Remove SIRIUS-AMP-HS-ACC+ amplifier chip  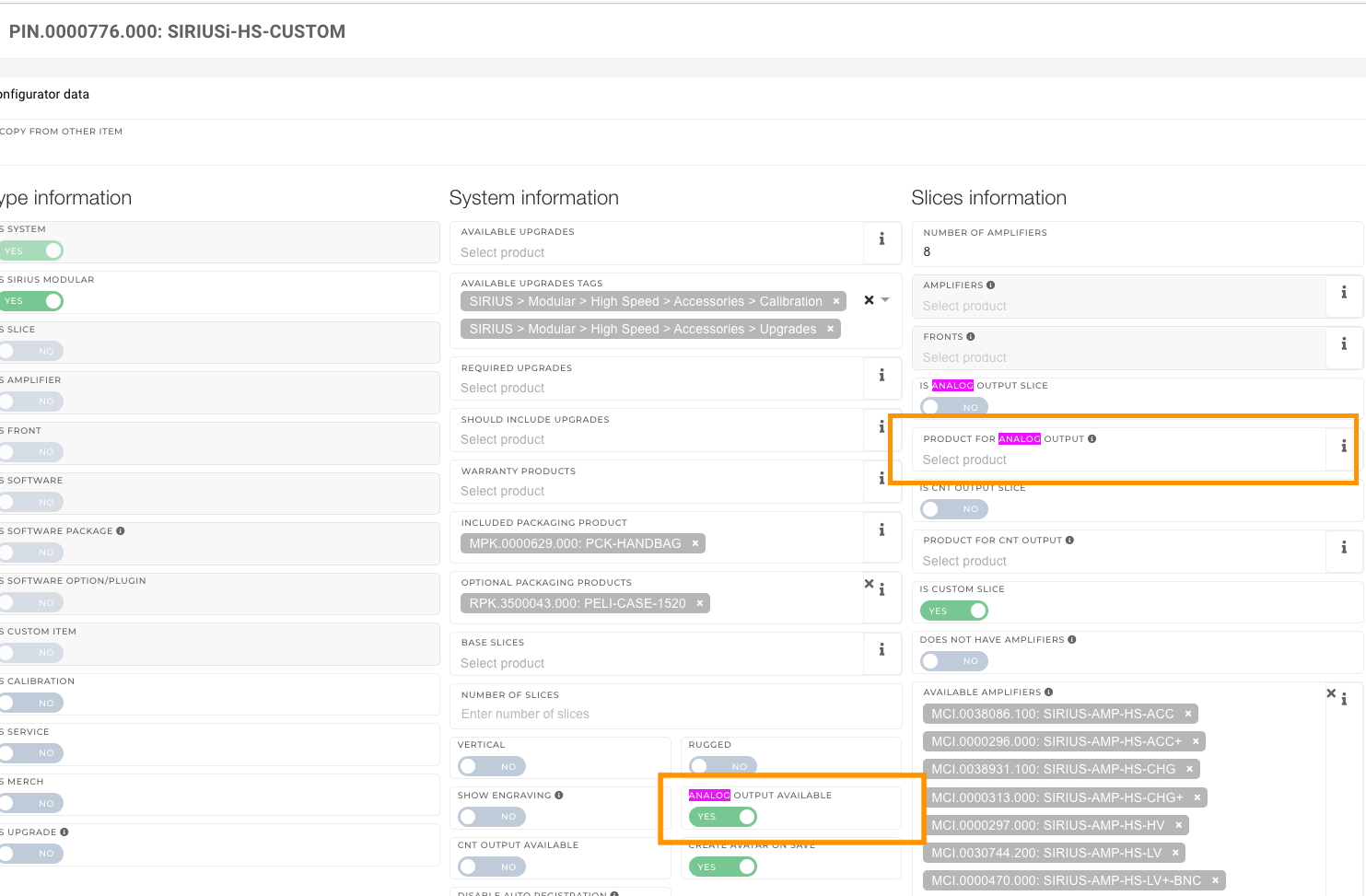(x=1196, y=741)
